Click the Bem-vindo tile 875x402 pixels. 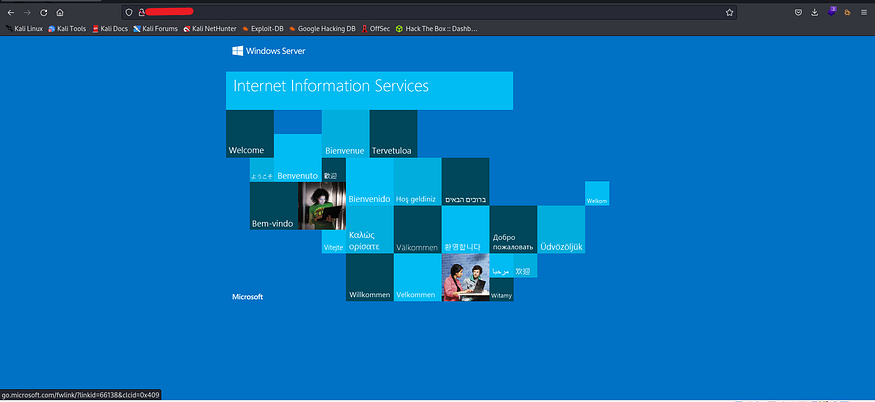point(273,206)
